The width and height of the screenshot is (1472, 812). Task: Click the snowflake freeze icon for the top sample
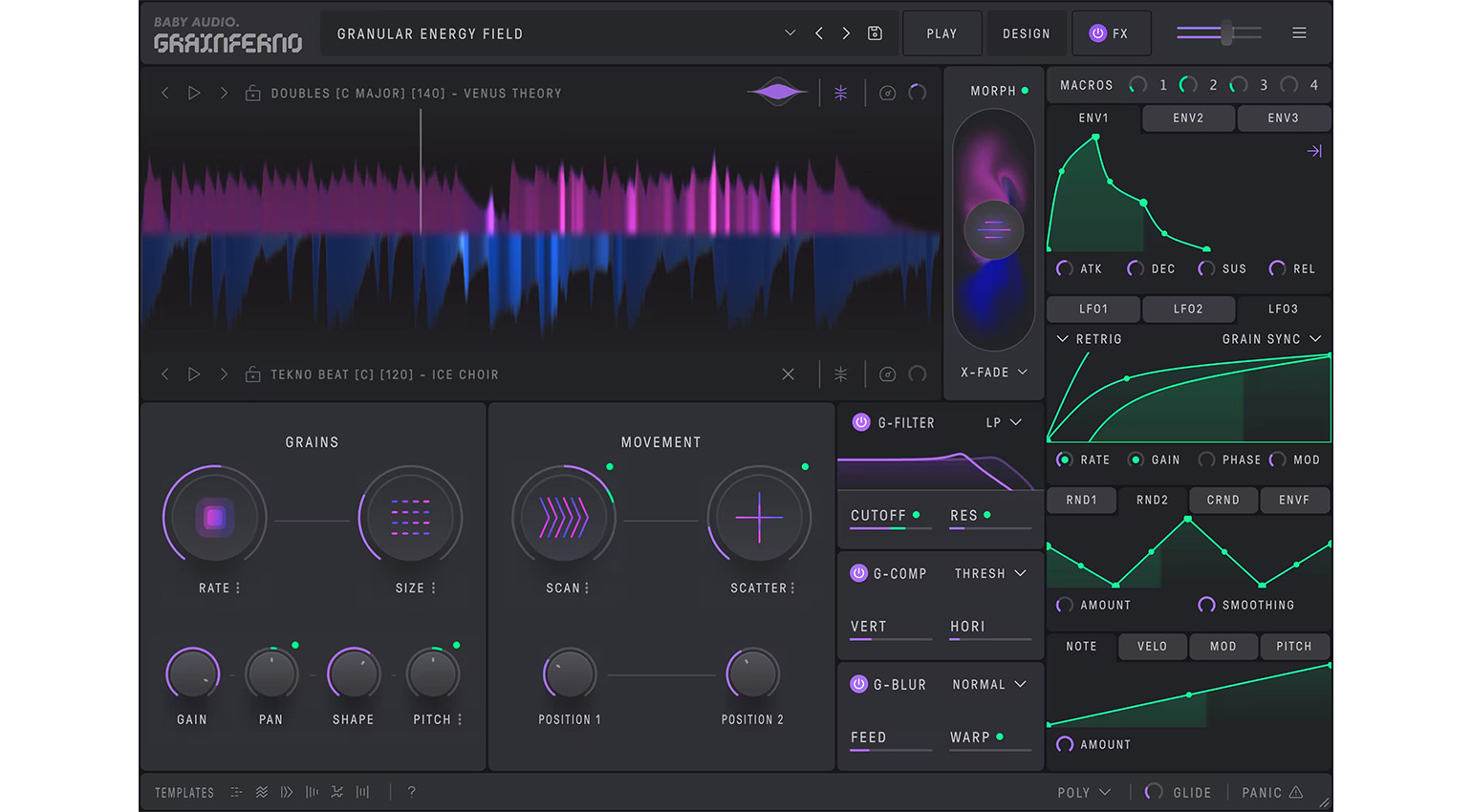840,92
